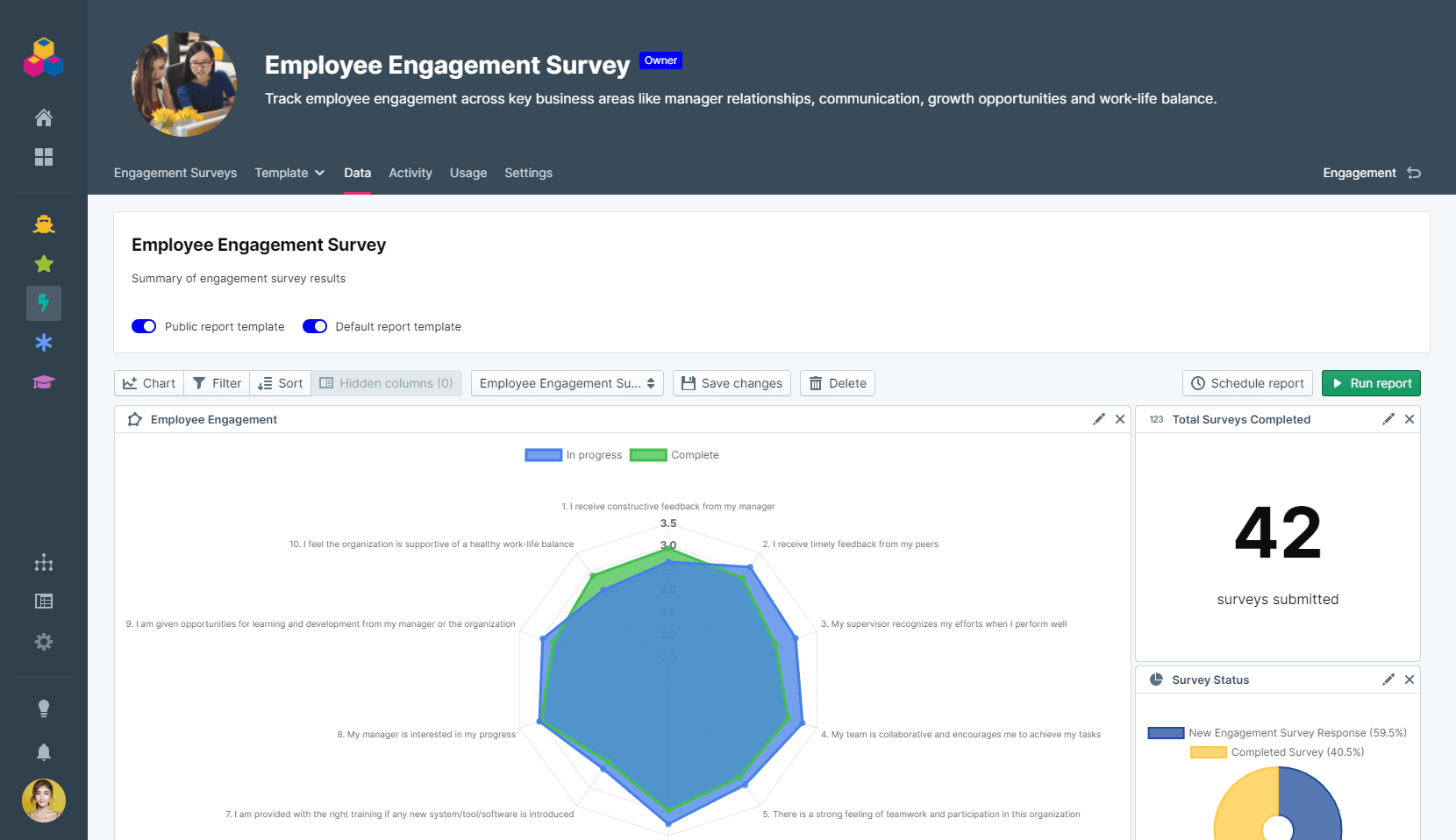Click Hidden columns (0) button

[x=387, y=383]
